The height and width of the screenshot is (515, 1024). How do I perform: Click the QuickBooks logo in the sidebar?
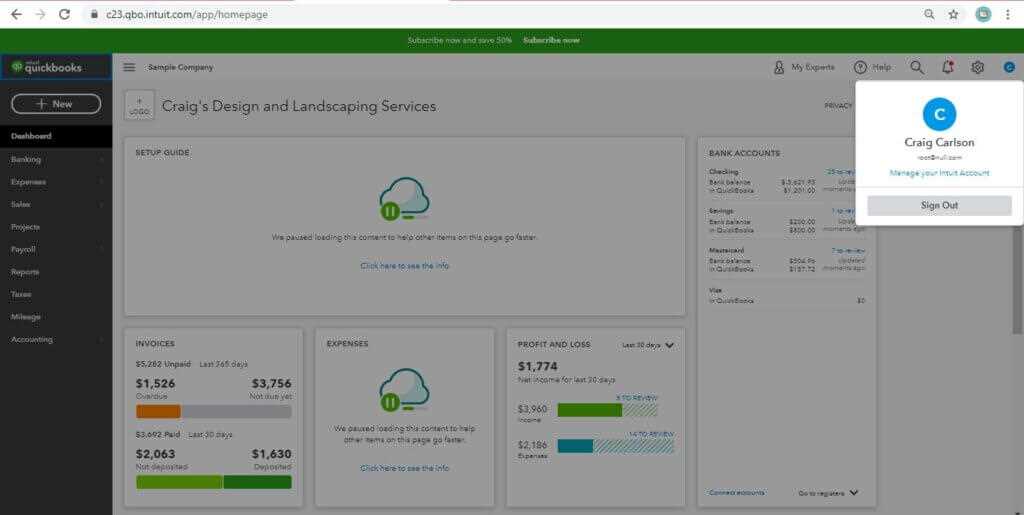point(46,67)
